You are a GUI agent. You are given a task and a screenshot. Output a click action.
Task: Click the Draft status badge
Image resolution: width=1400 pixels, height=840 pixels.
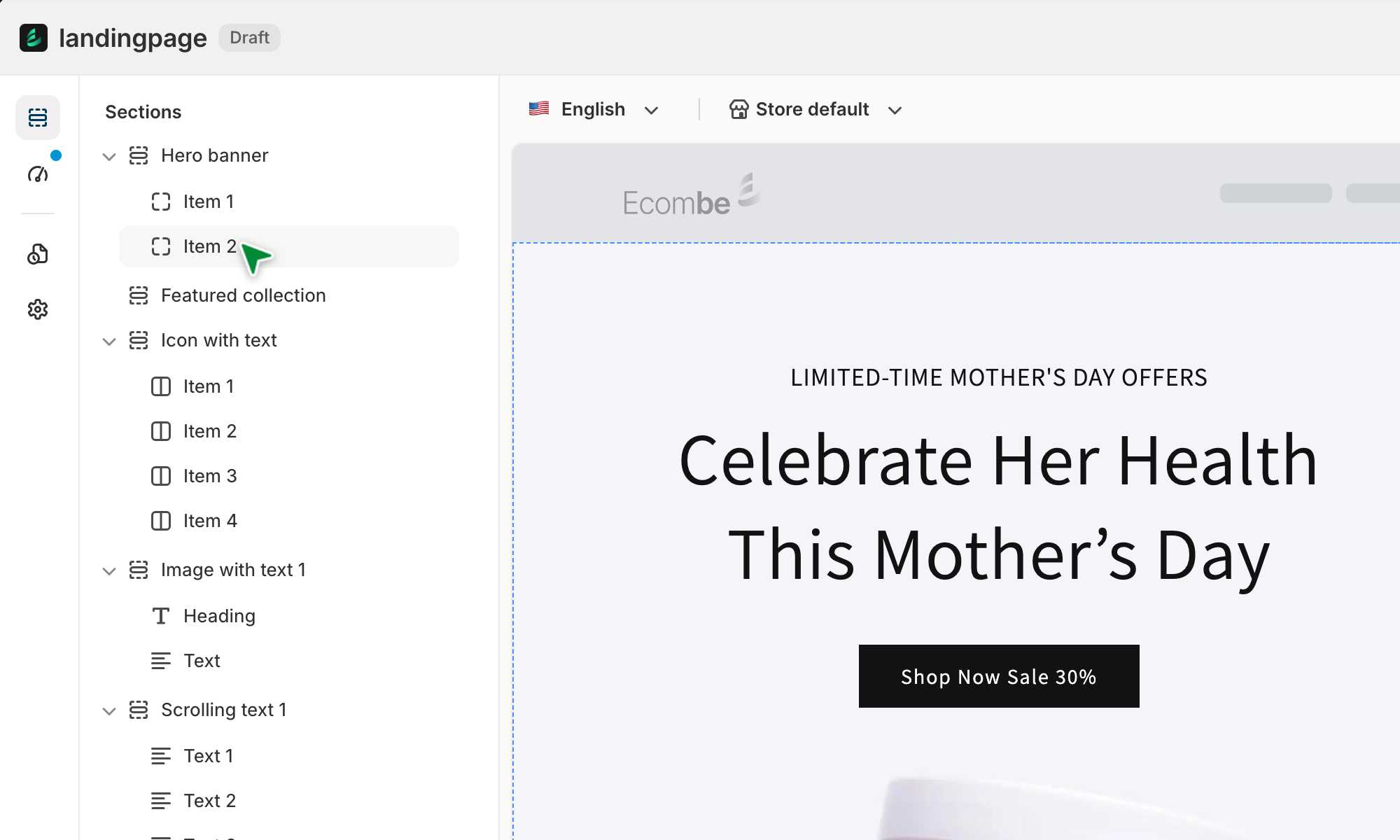pos(249,38)
